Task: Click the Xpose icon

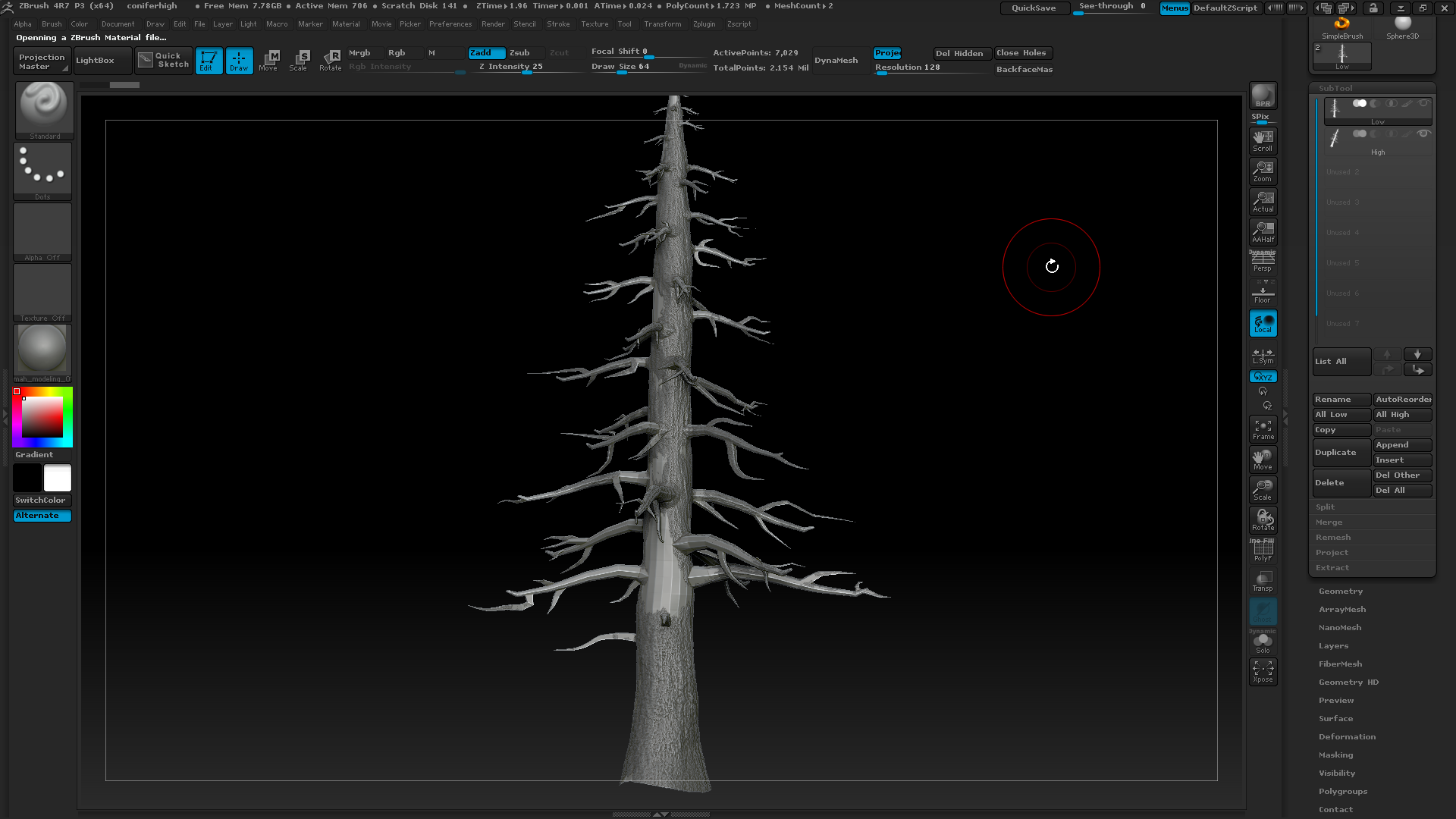Action: coord(1263,672)
